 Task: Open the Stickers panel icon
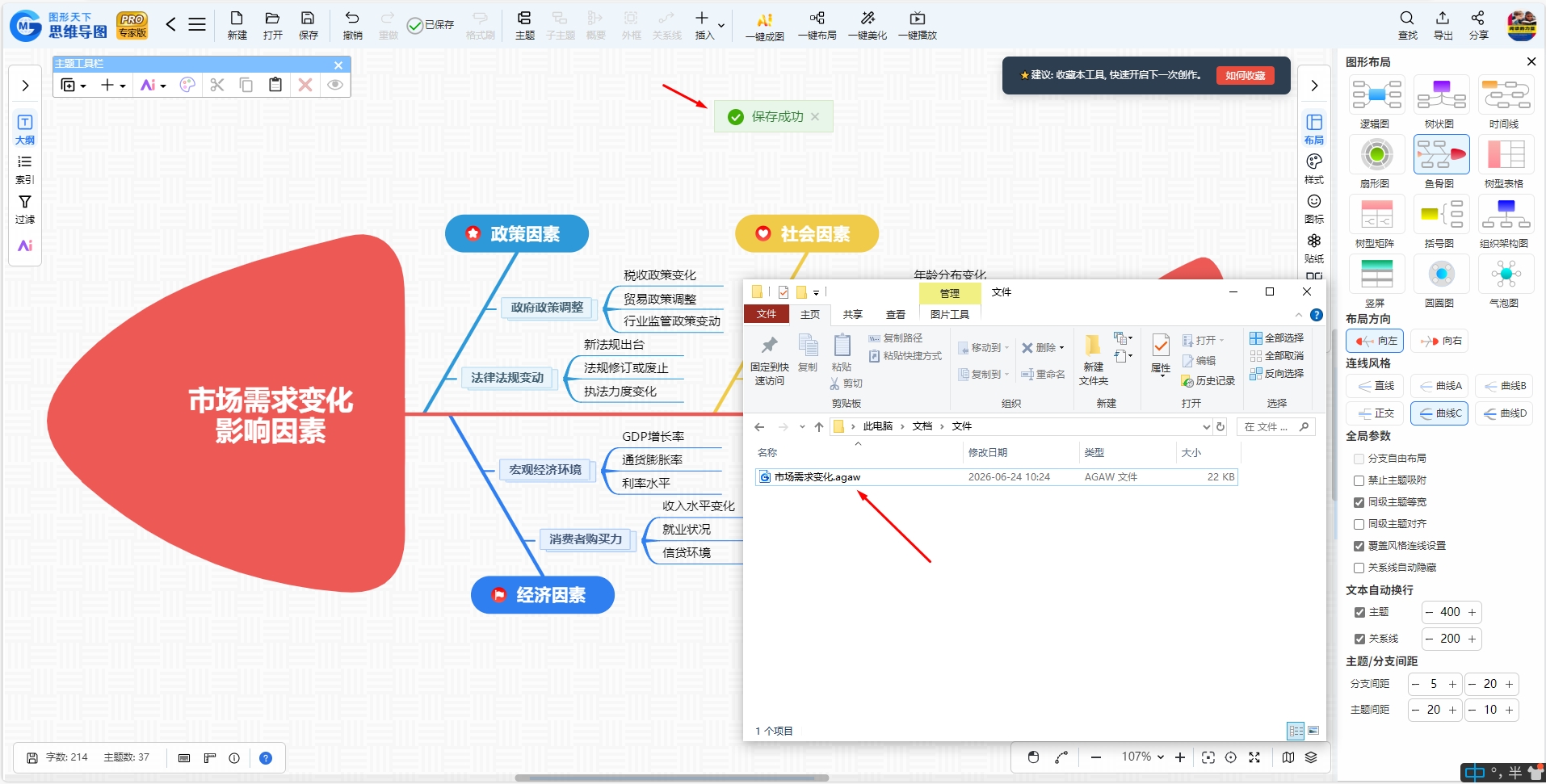coord(1314,248)
